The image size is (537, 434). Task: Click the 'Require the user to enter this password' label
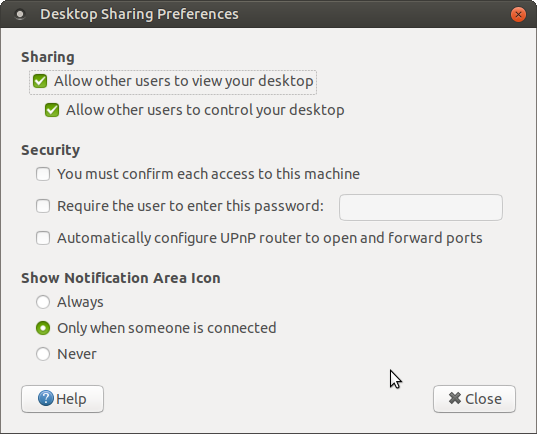pyautogui.click(x=190, y=206)
